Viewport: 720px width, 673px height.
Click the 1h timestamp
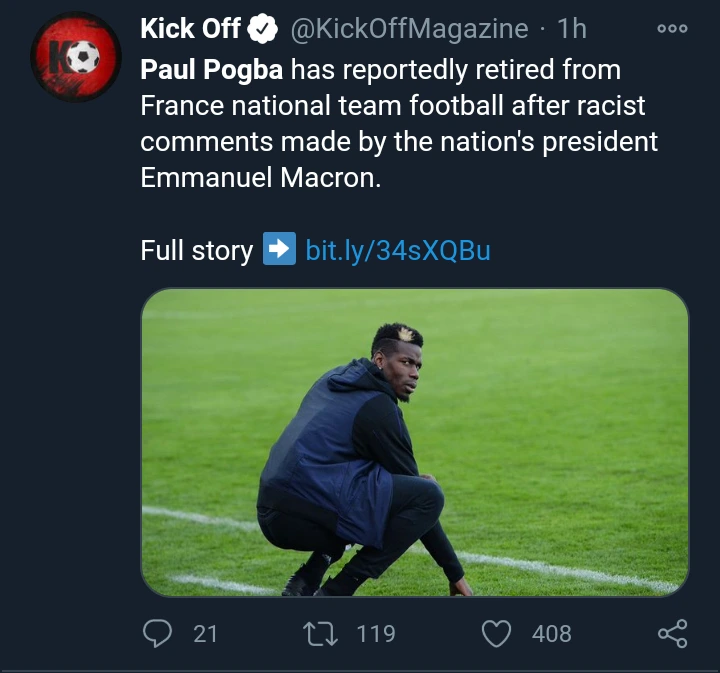[572, 29]
